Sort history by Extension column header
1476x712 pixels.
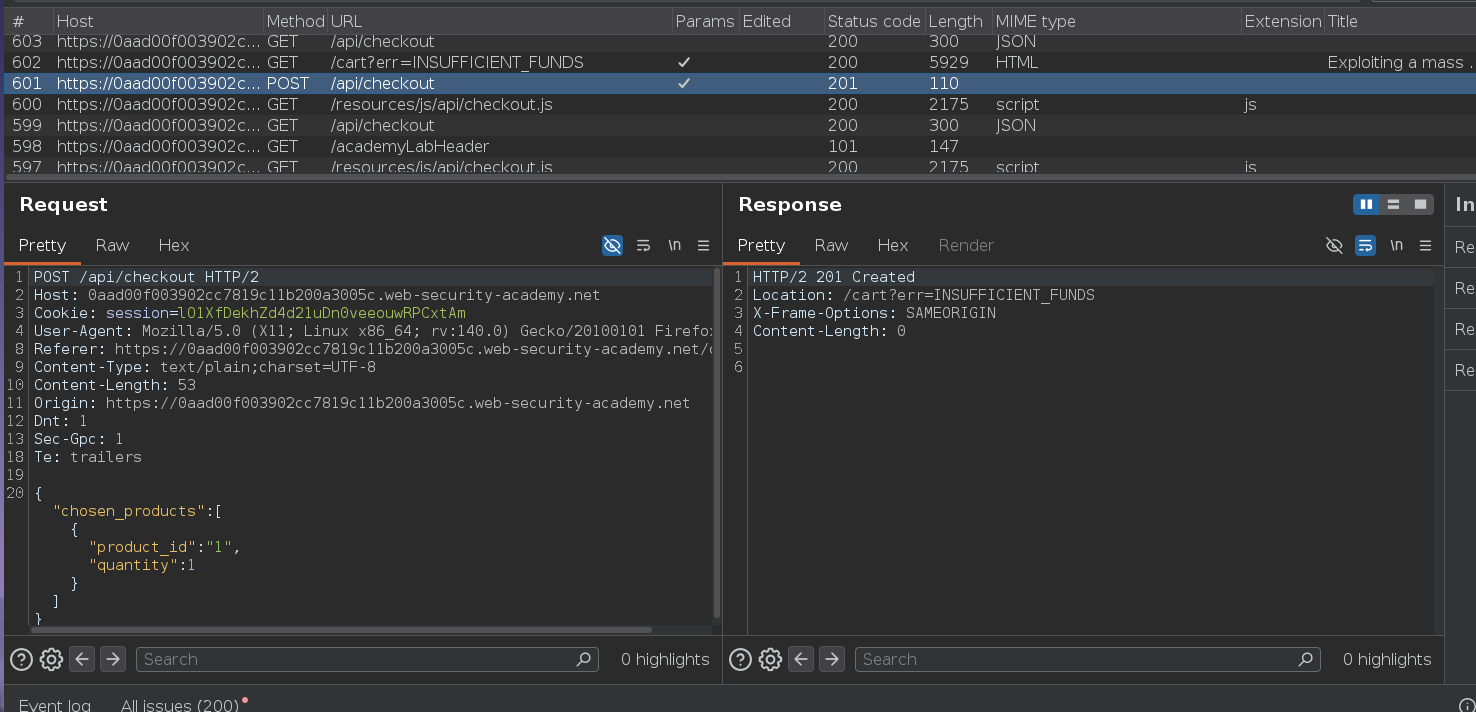[x=1282, y=21]
